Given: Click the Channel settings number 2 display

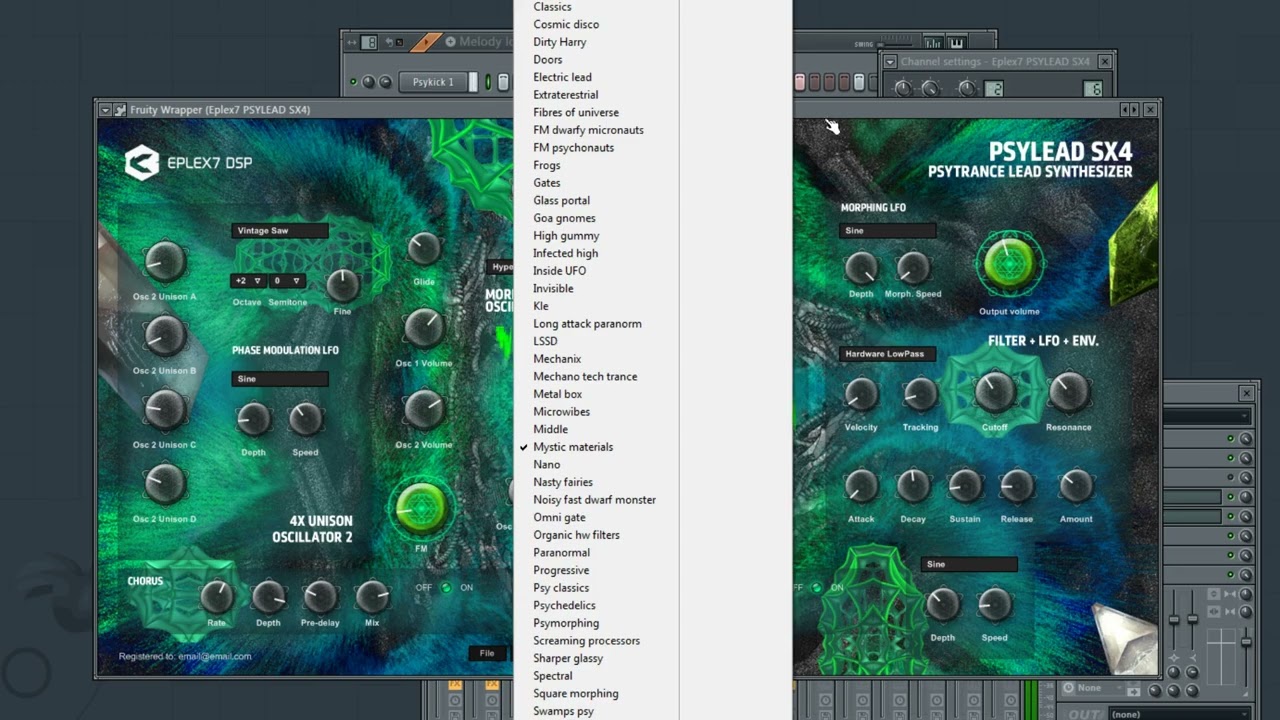Looking at the screenshot, I should pos(994,89).
